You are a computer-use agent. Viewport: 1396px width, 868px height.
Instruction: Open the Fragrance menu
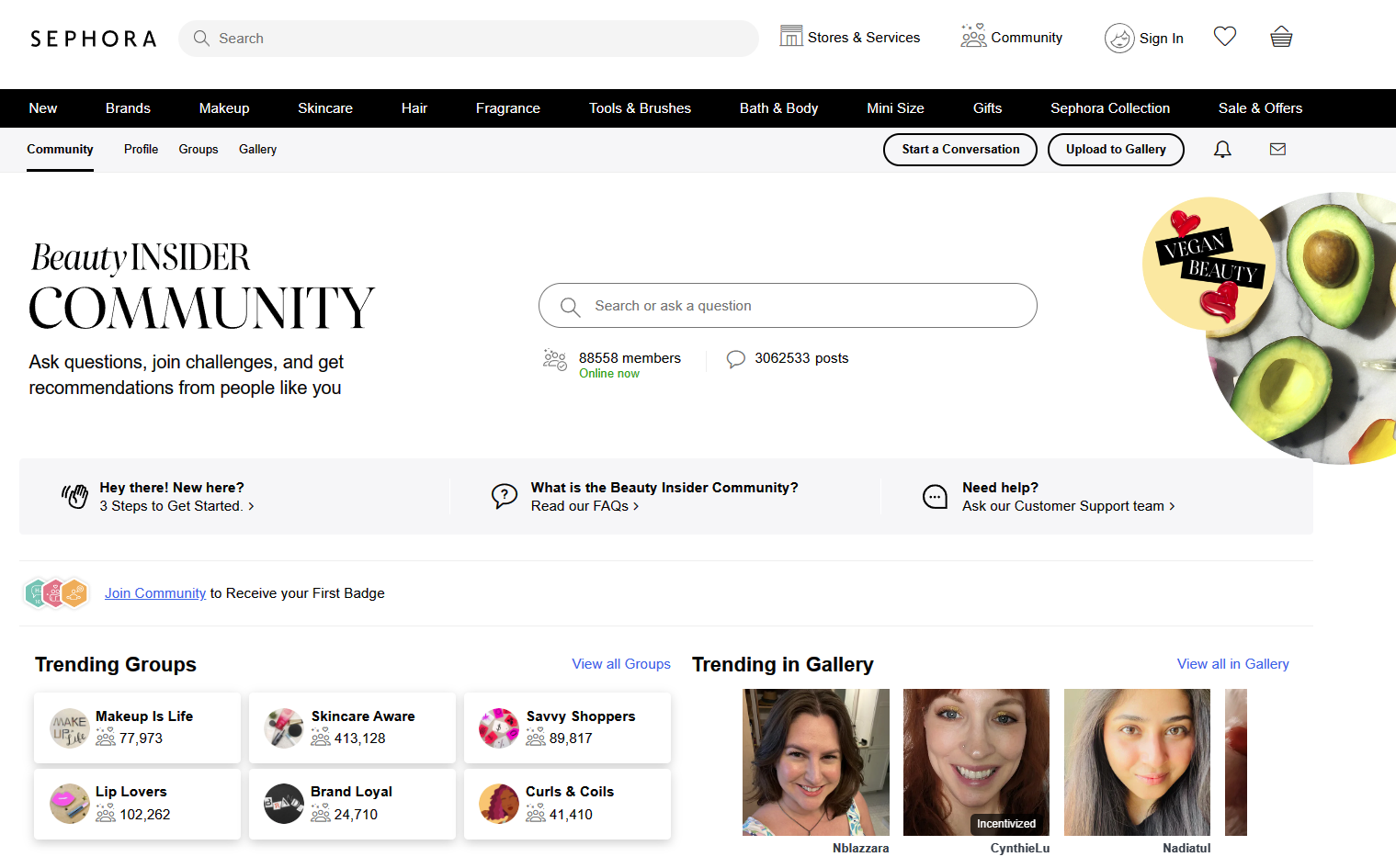(x=508, y=108)
